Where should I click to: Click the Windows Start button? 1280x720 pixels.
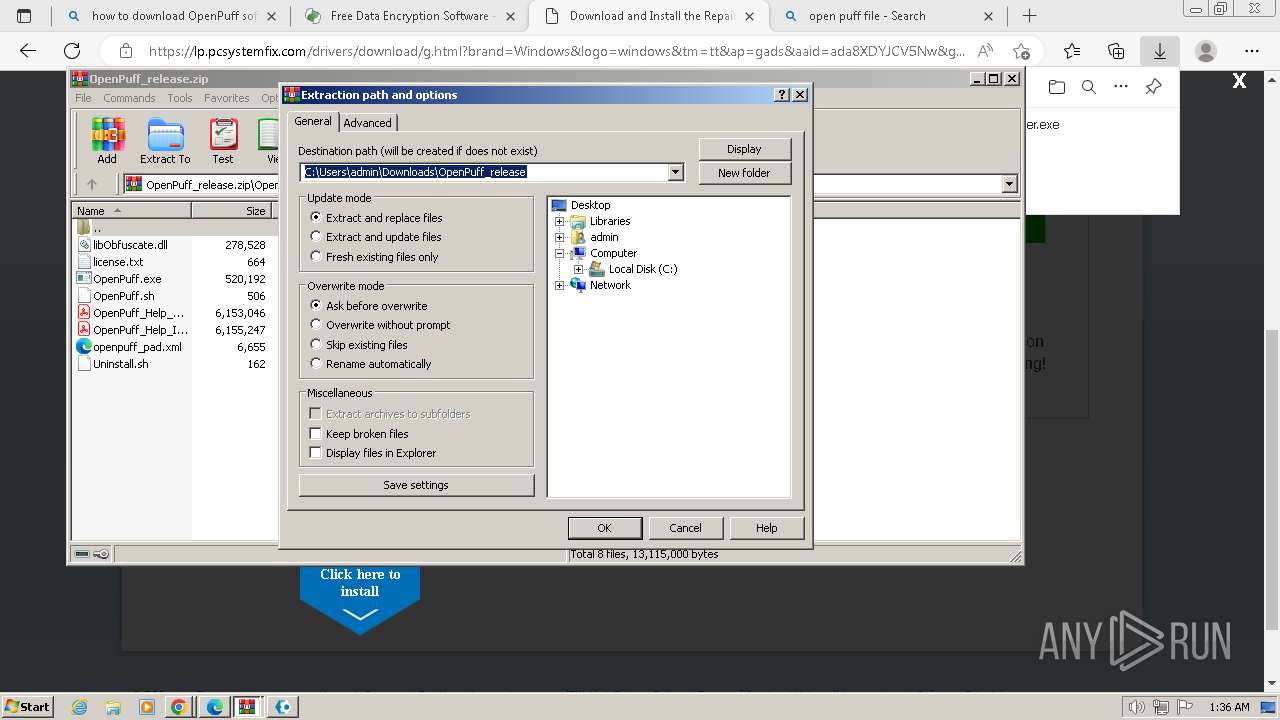(x=27, y=707)
